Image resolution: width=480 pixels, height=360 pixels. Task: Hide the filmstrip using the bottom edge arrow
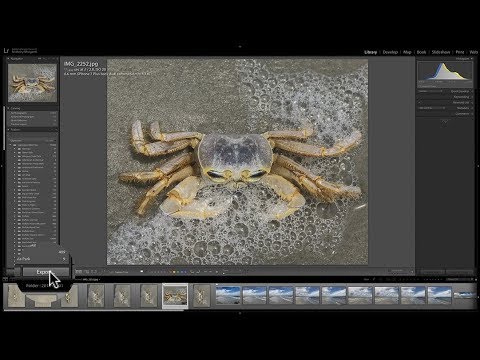[x=240, y=313]
